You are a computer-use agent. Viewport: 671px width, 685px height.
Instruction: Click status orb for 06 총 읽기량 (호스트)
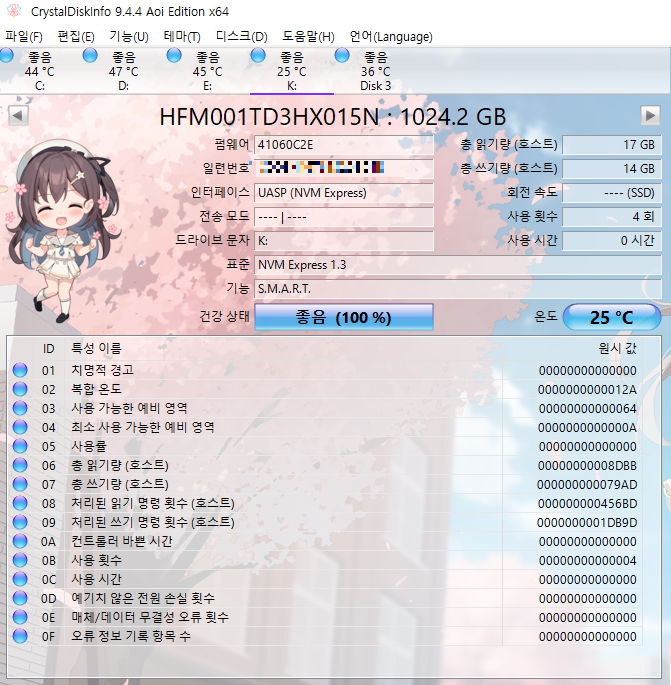(20, 465)
